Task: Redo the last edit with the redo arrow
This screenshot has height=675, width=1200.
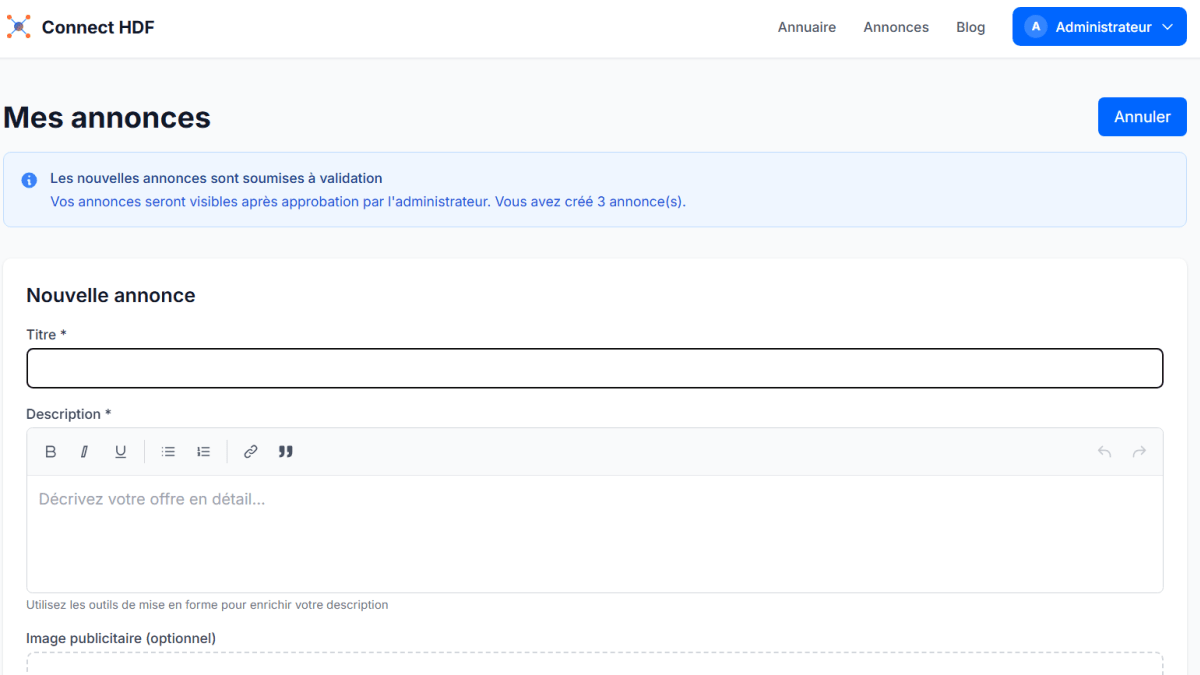Action: tap(1139, 451)
